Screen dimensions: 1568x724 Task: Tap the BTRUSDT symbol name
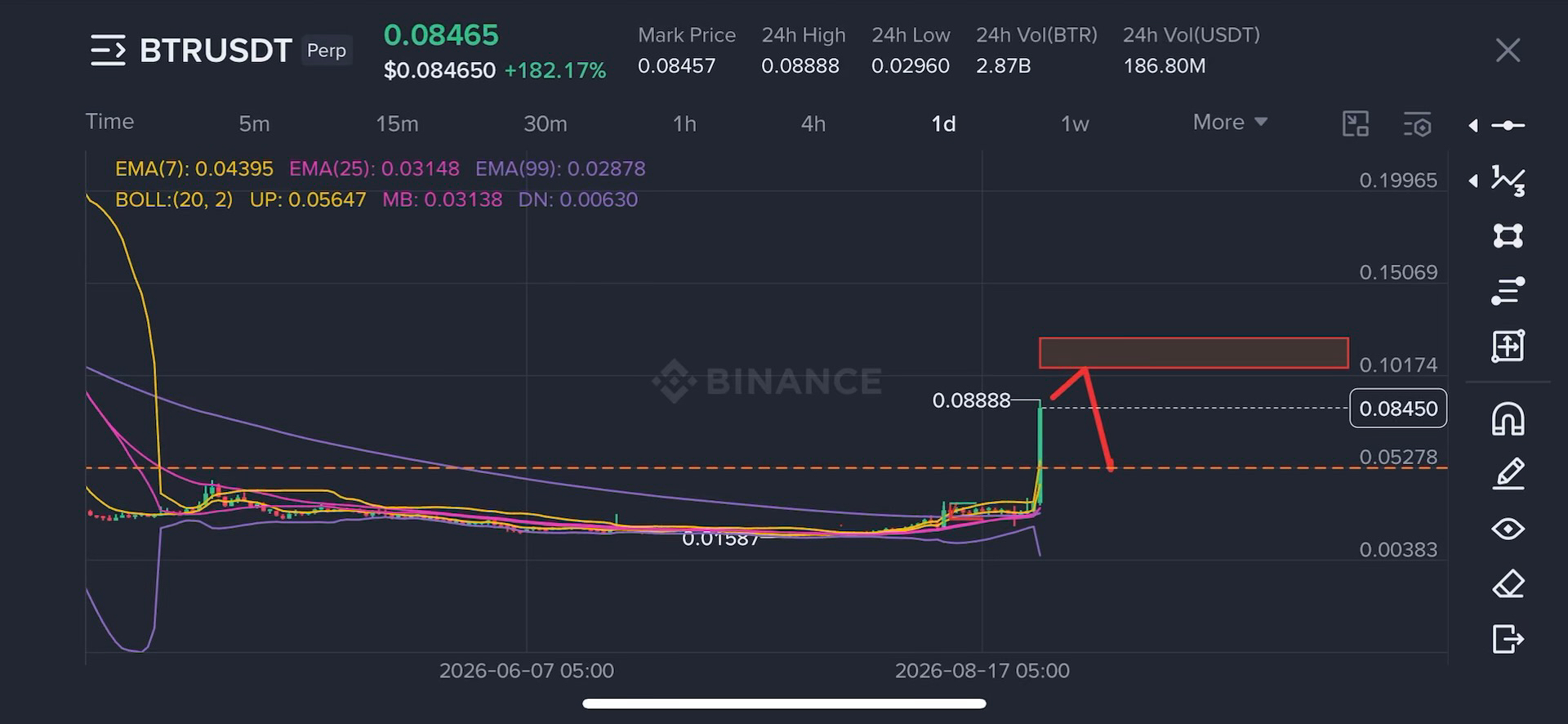(x=216, y=51)
